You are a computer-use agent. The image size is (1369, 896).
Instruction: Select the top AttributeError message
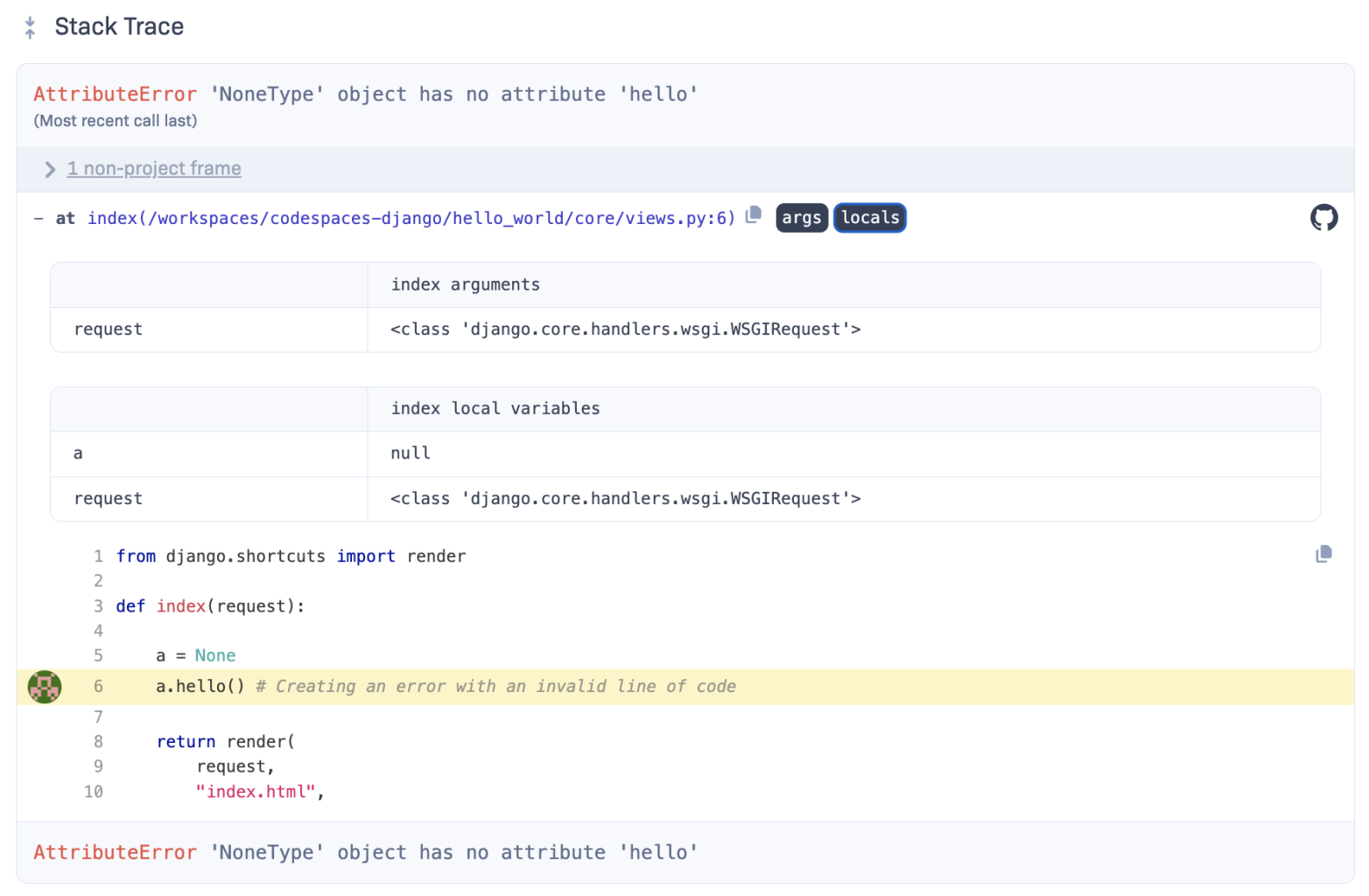366,94
